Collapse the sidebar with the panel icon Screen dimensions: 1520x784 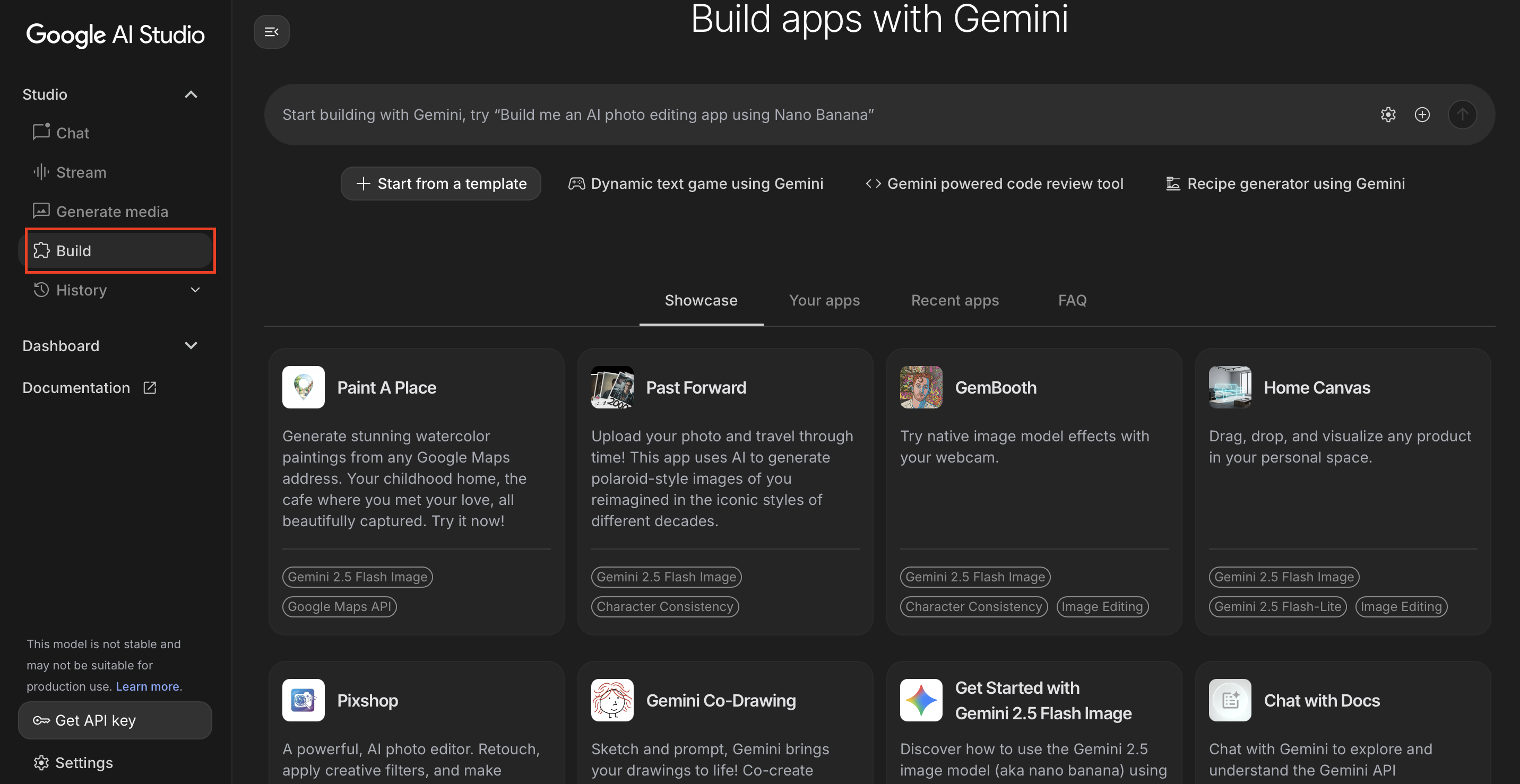click(x=271, y=31)
